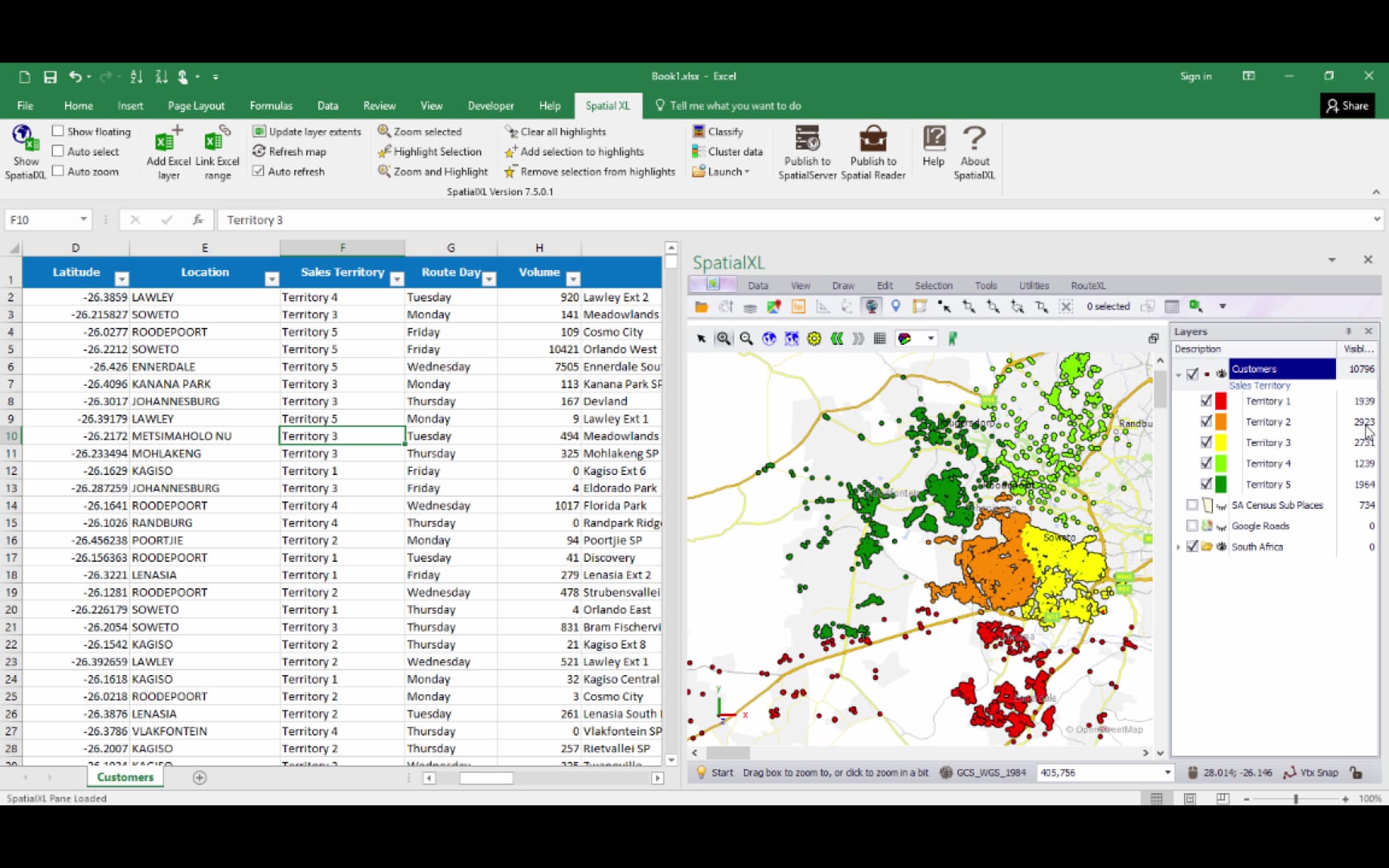1389x868 pixels.
Task: Click Refresh map button
Action: (289, 151)
